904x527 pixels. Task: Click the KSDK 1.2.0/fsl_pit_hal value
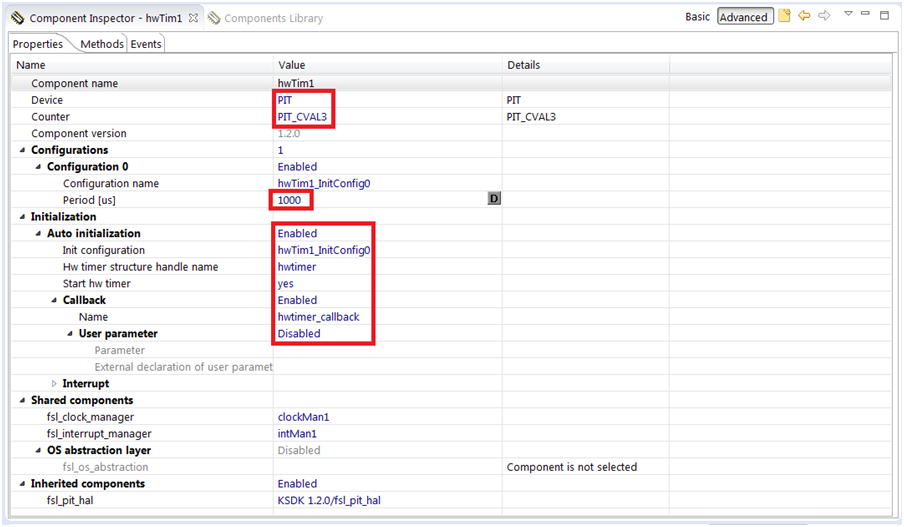(x=329, y=500)
